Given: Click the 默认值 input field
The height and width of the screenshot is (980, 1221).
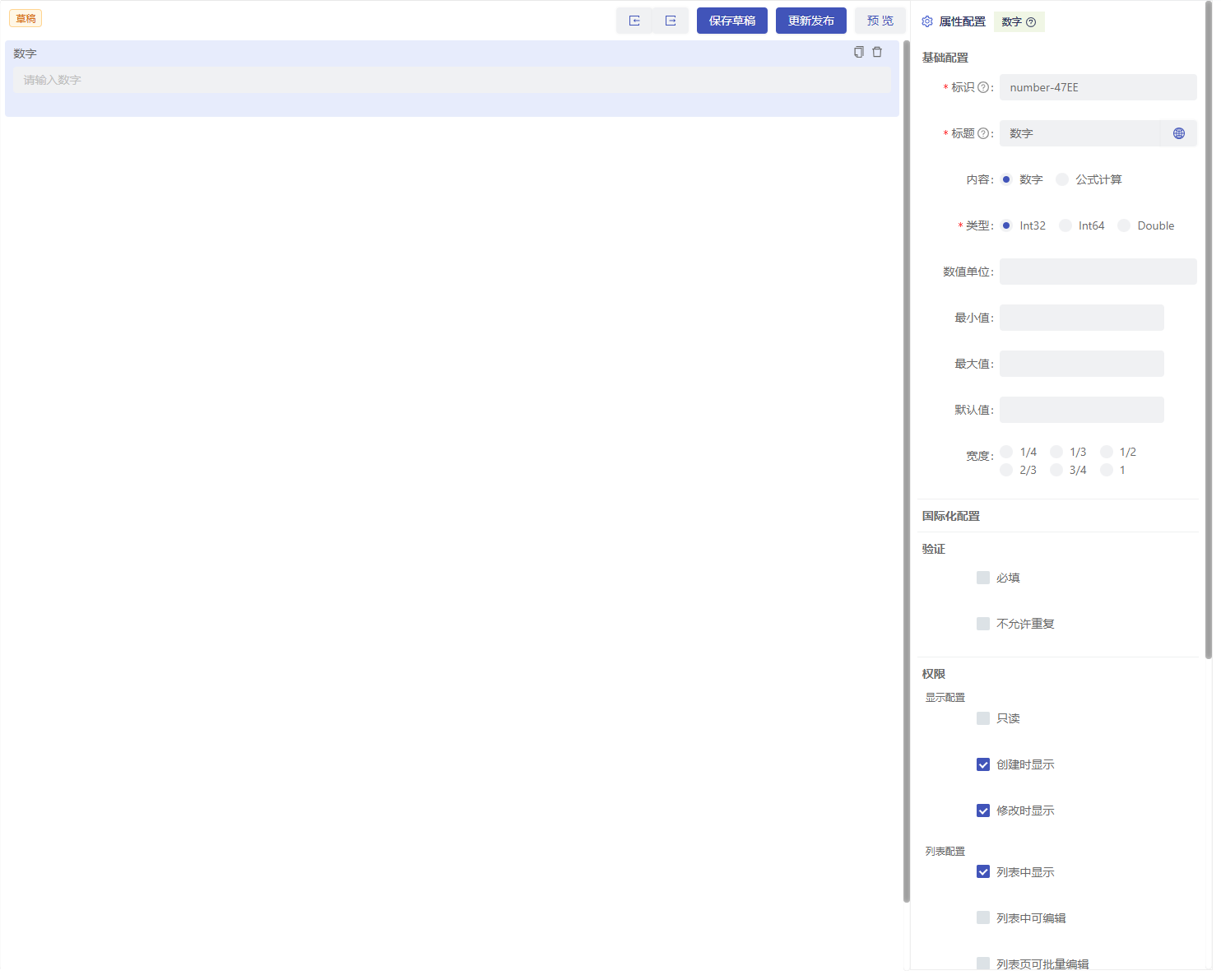Looking at the screenshot, I should click(1082, 410).
